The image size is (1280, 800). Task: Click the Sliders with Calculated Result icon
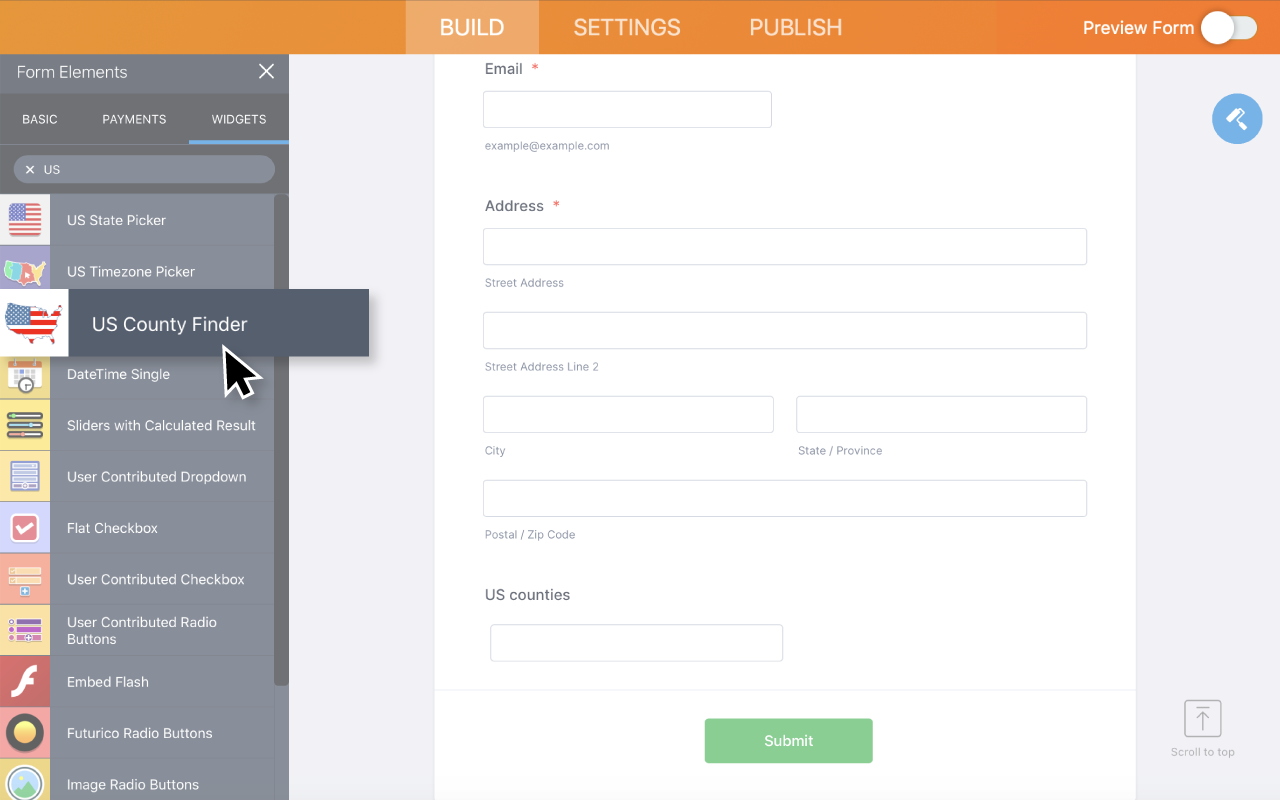click(x=25, y=425)
